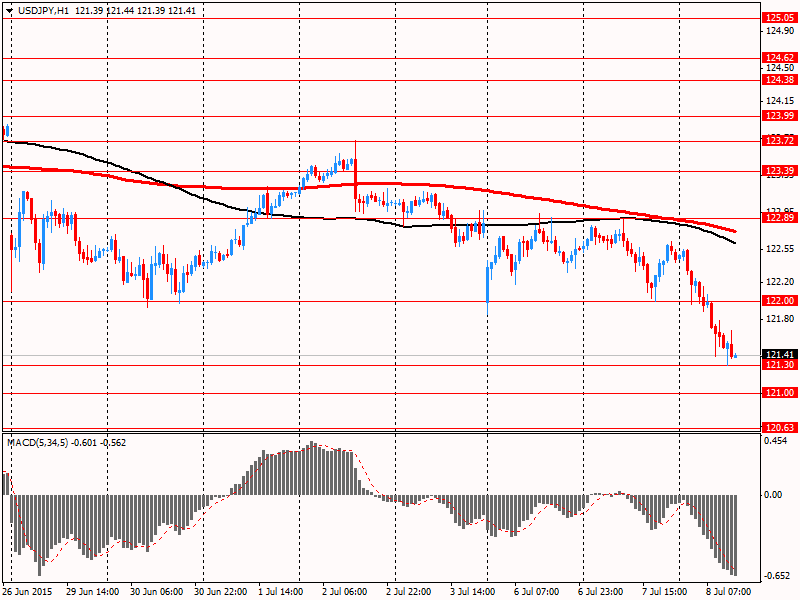The width and height of the screenshot is (800, 600).
Task: Click the 125.05 red price level label
Action: [x=780, y=18]
